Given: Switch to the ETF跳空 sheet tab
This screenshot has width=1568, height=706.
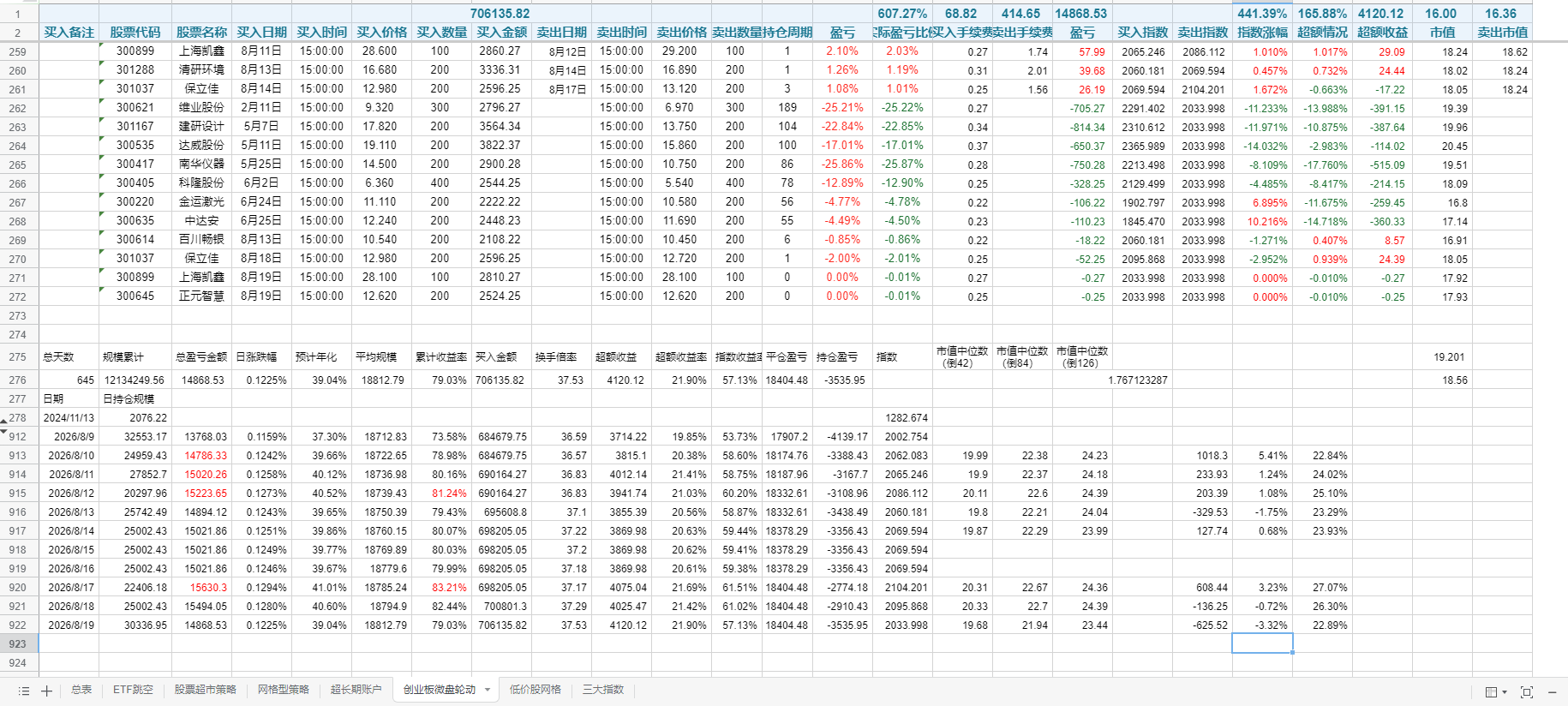Looking at the screenshot, I should point(133,690).
